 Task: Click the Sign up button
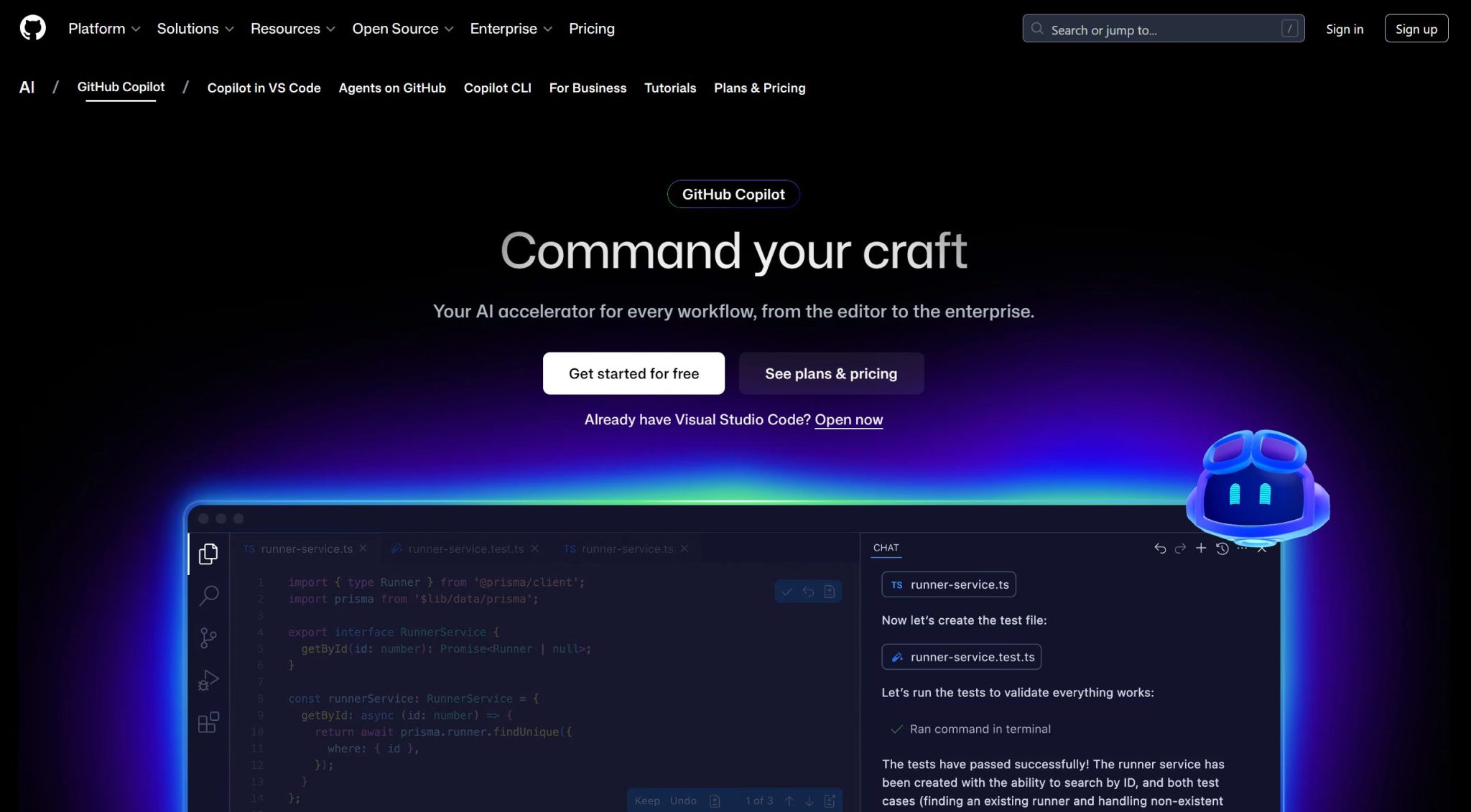pos(1416,29)
